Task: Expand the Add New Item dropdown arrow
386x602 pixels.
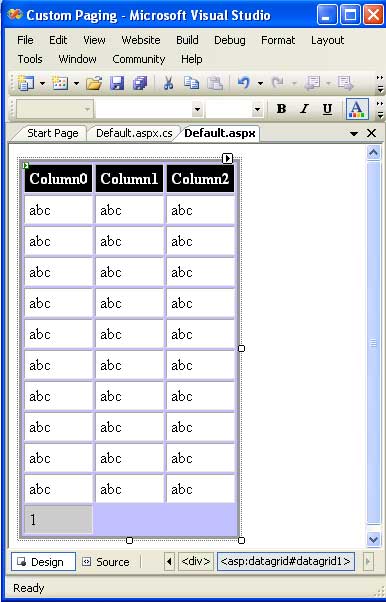Action: pos(76,83)
